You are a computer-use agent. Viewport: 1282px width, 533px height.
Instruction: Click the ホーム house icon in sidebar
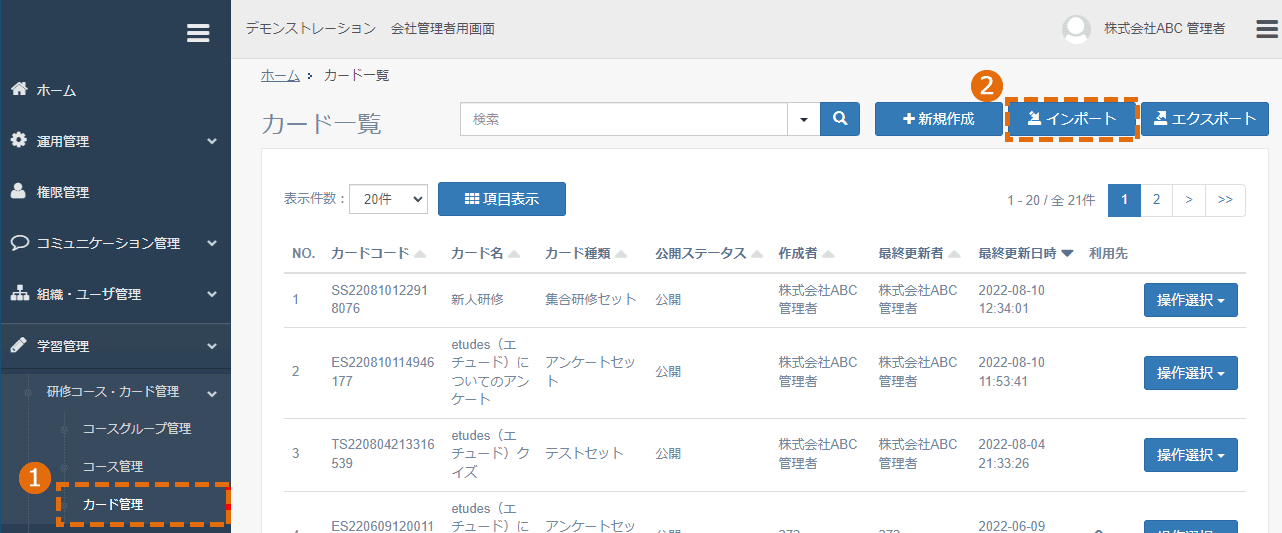point(19,89)
